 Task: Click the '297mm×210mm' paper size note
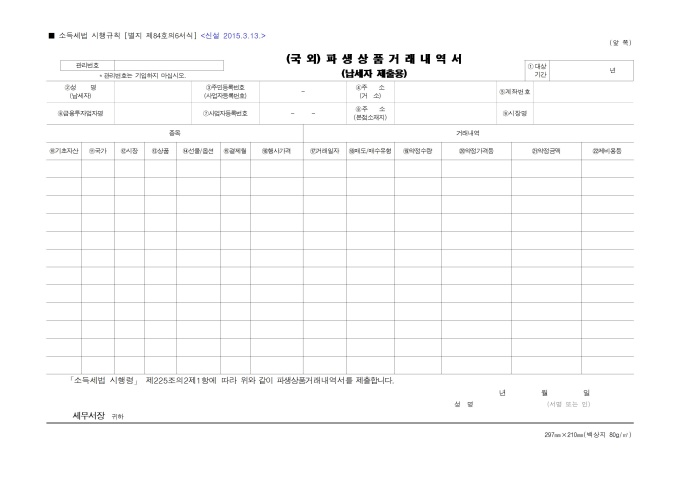[588, 435]
